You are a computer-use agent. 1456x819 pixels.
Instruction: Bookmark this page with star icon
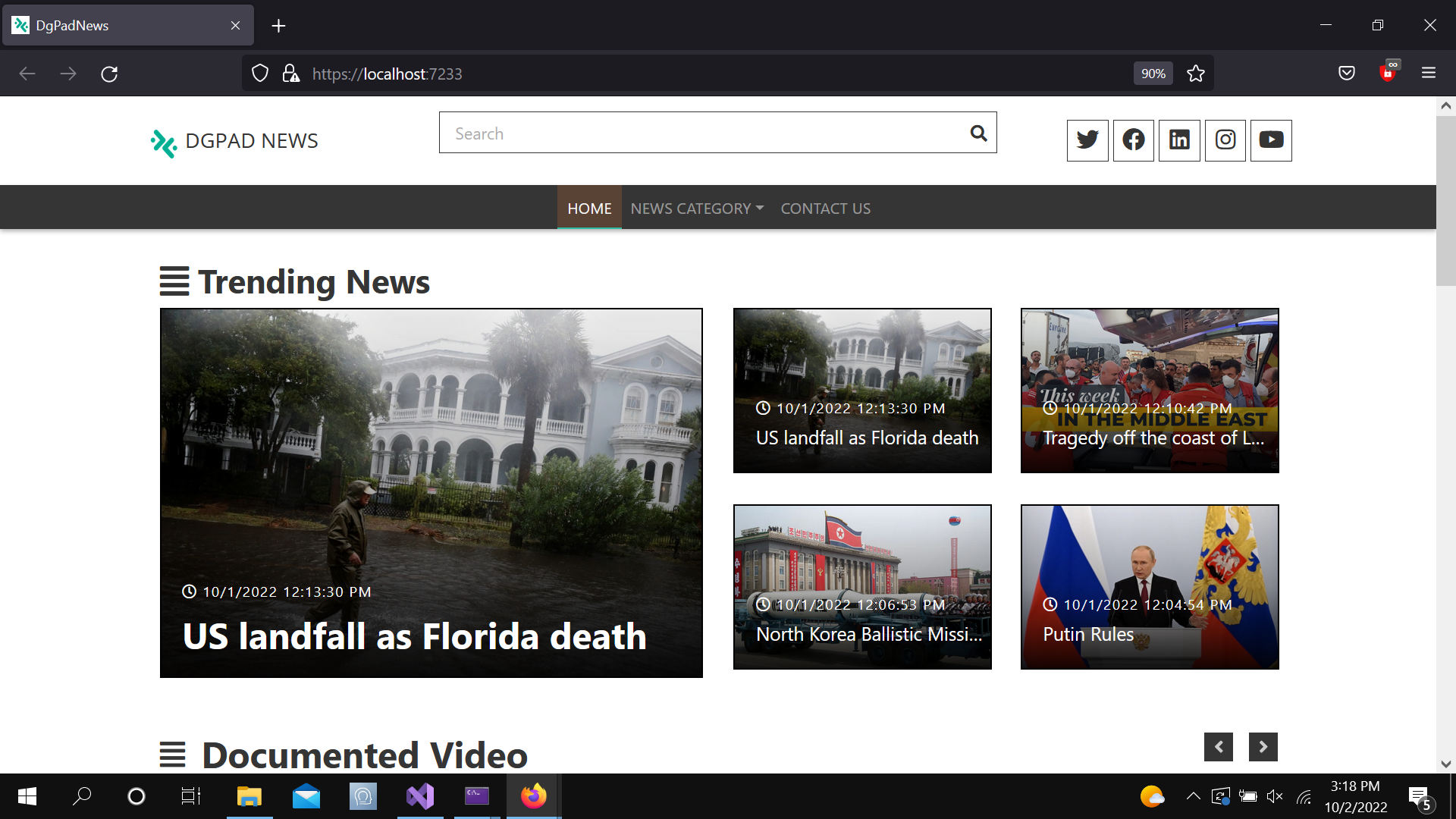pyautogui.click(x=1196, y=74)
